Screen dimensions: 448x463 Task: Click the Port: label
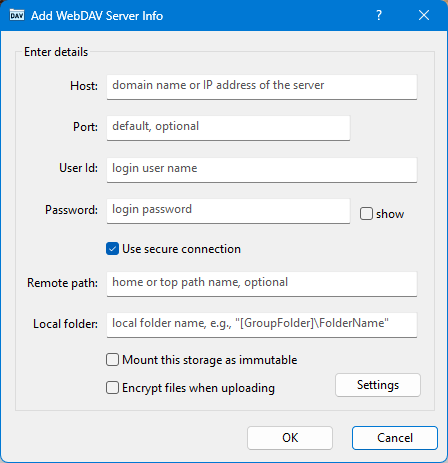(86, 127)
